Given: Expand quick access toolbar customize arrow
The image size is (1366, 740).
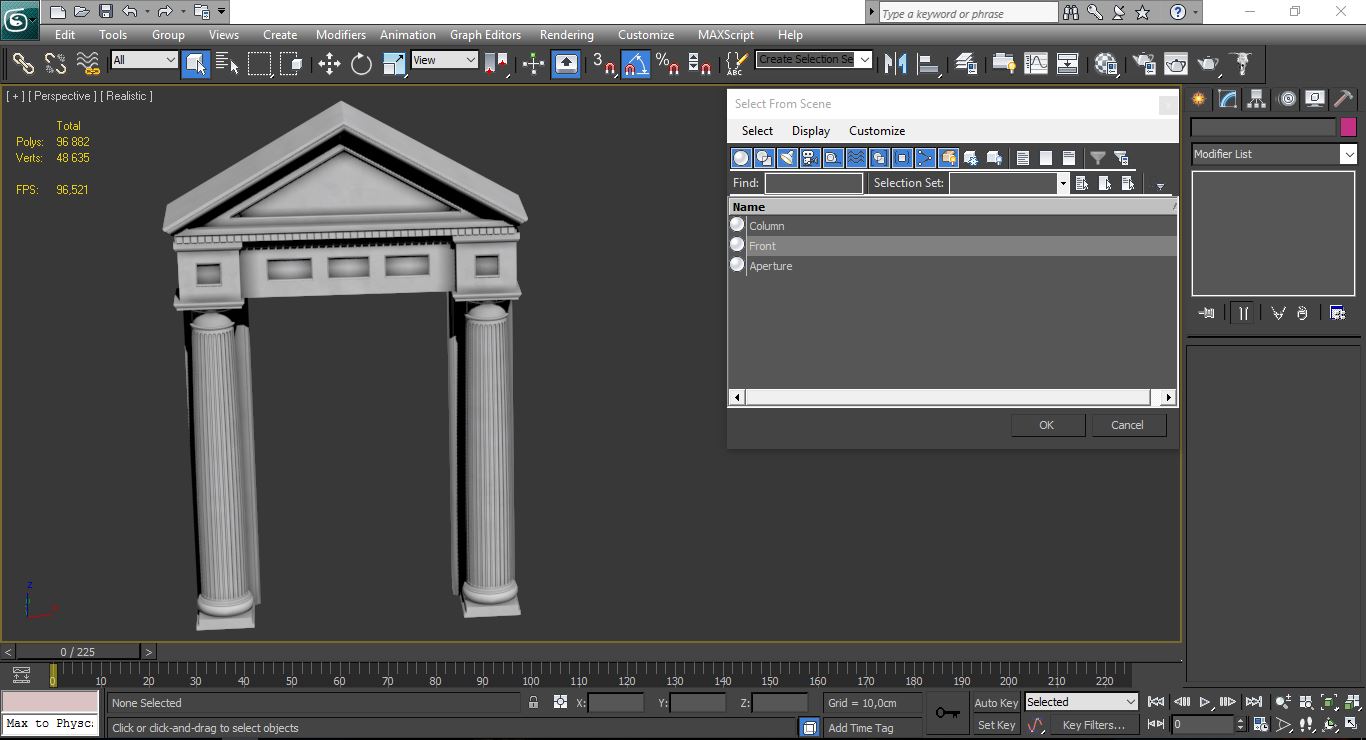Looking at the screenshot, I should 222,12.
